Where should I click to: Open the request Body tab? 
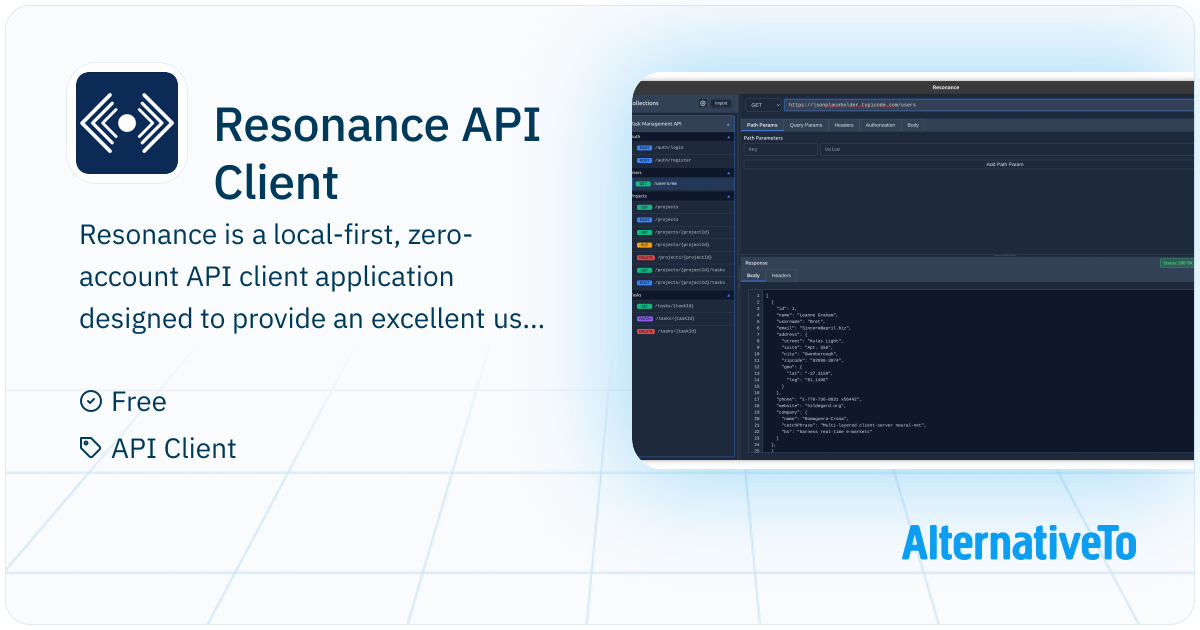pos(913,125)
